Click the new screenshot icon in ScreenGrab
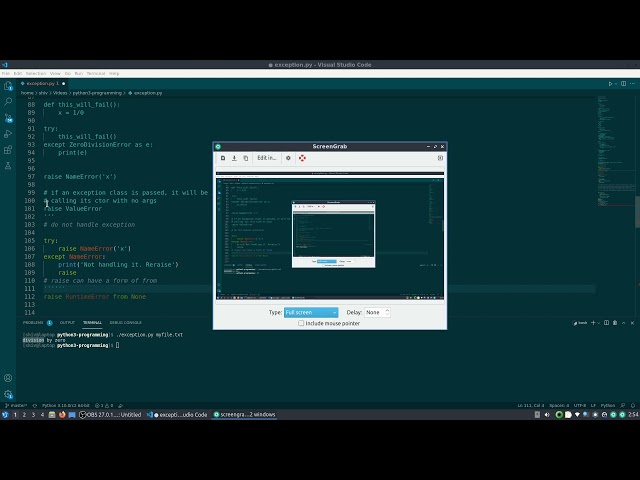Image resolution: width=640 pixels, height=480 pixels. tap(223, 158)
